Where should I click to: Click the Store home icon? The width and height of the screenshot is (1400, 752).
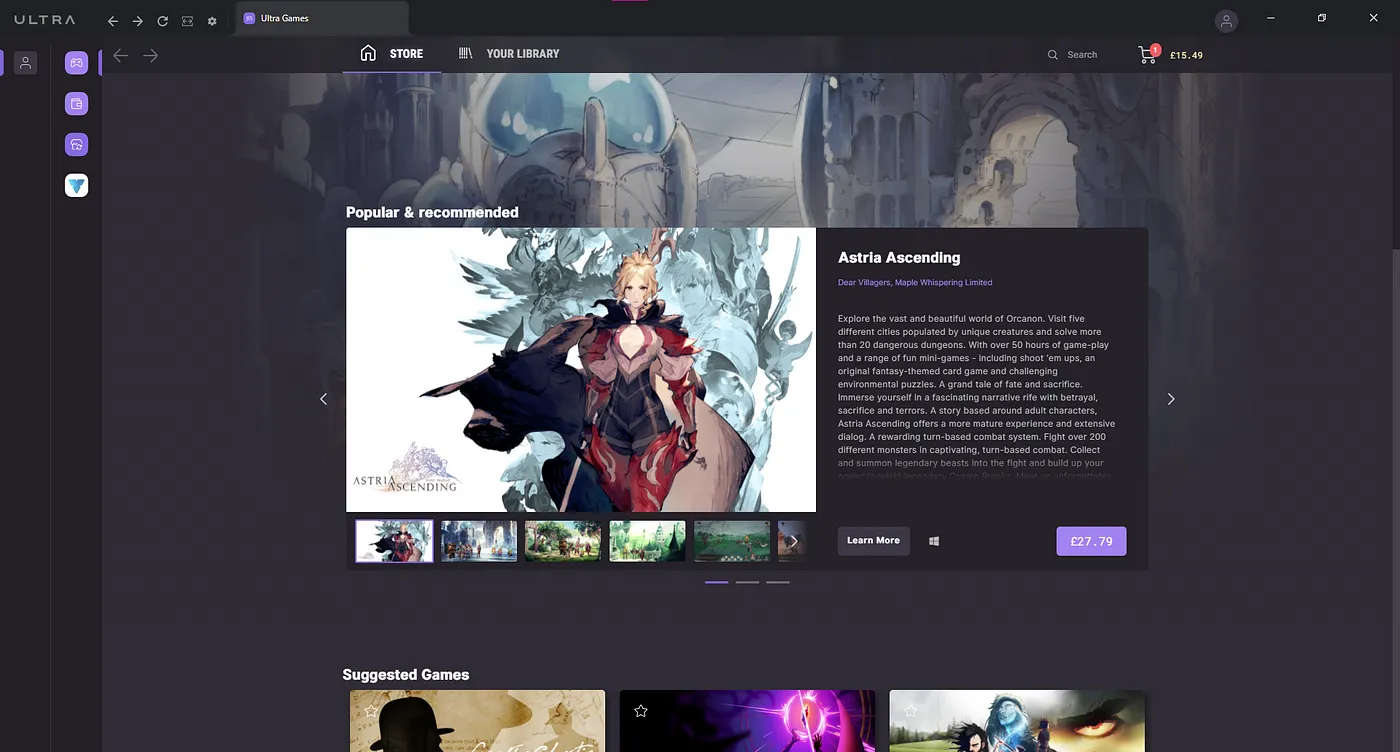coord(368,53)
